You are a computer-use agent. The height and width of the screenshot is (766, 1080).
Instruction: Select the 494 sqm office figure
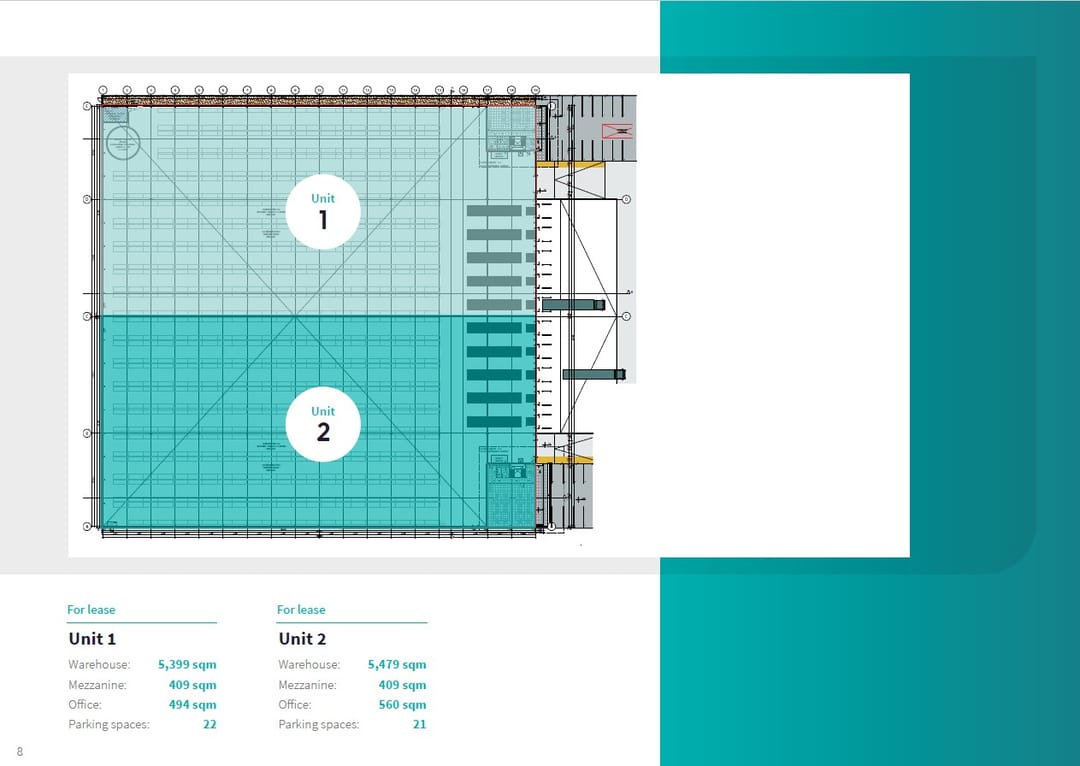[x=192, y=705]
